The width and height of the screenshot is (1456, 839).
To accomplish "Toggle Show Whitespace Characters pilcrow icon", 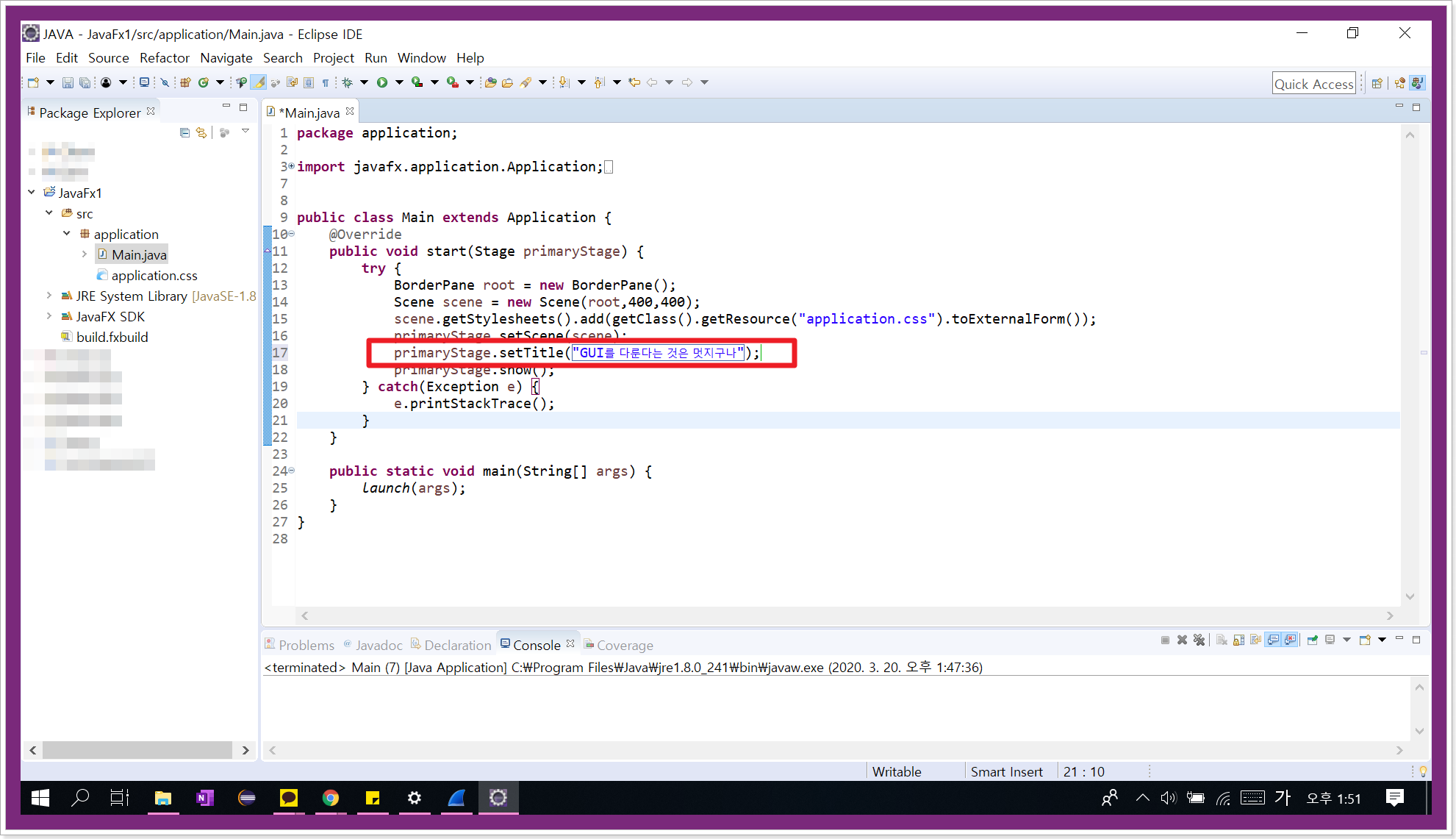I will click(325, 82).
